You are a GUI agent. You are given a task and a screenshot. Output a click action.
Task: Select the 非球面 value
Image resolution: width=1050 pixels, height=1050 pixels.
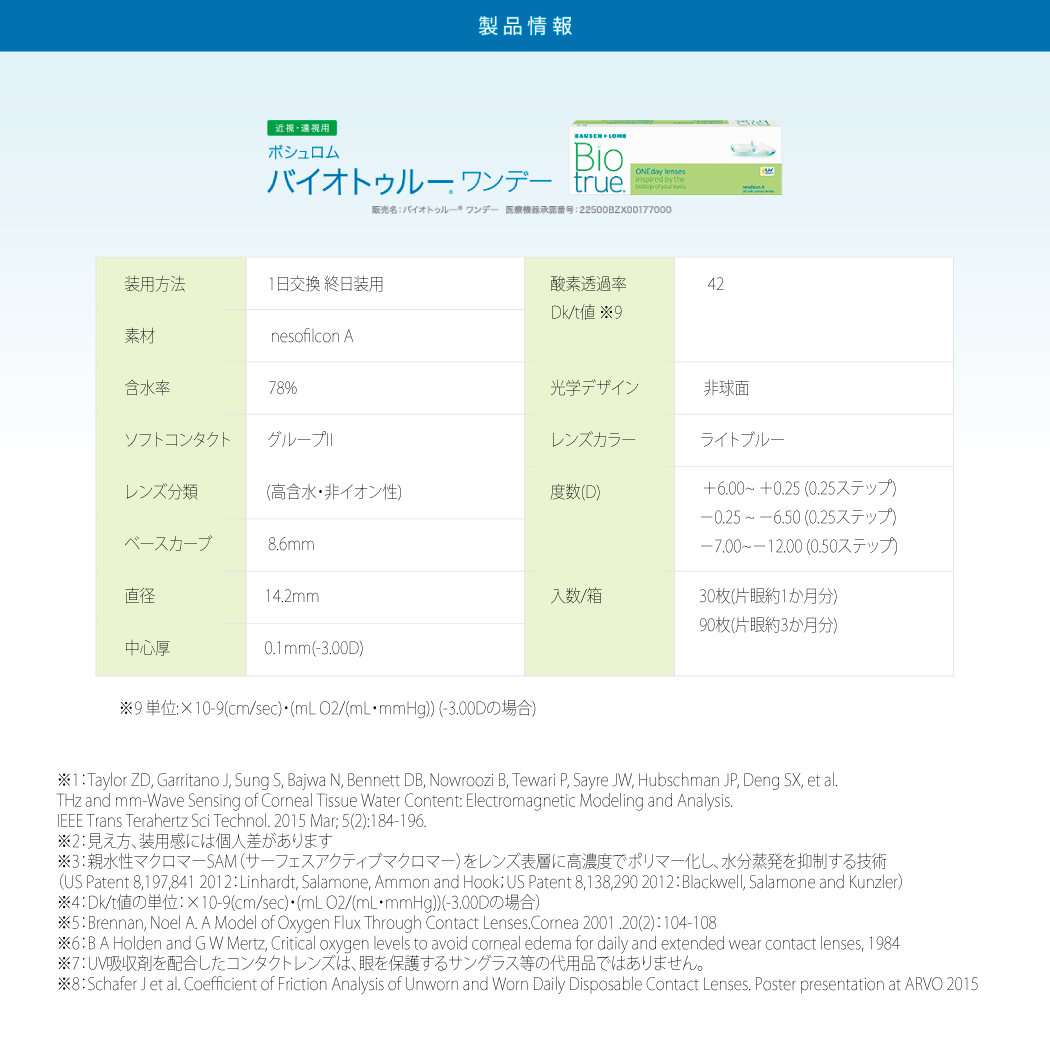(x=726, y=388)
